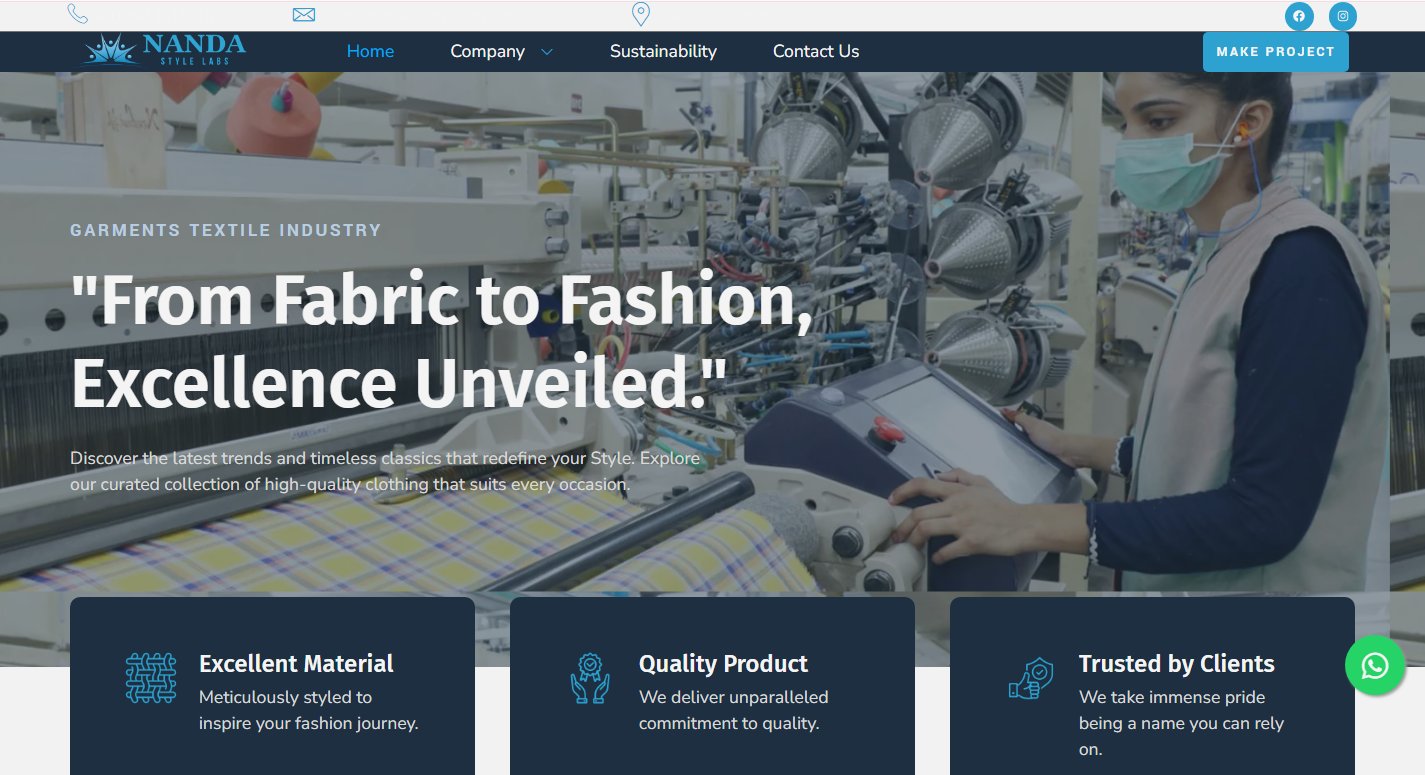The width and height of the screenshot is (1425, 775).
Task: Start a chat via WhatsApp floating icon
Action: click(x=1375, y=665)
